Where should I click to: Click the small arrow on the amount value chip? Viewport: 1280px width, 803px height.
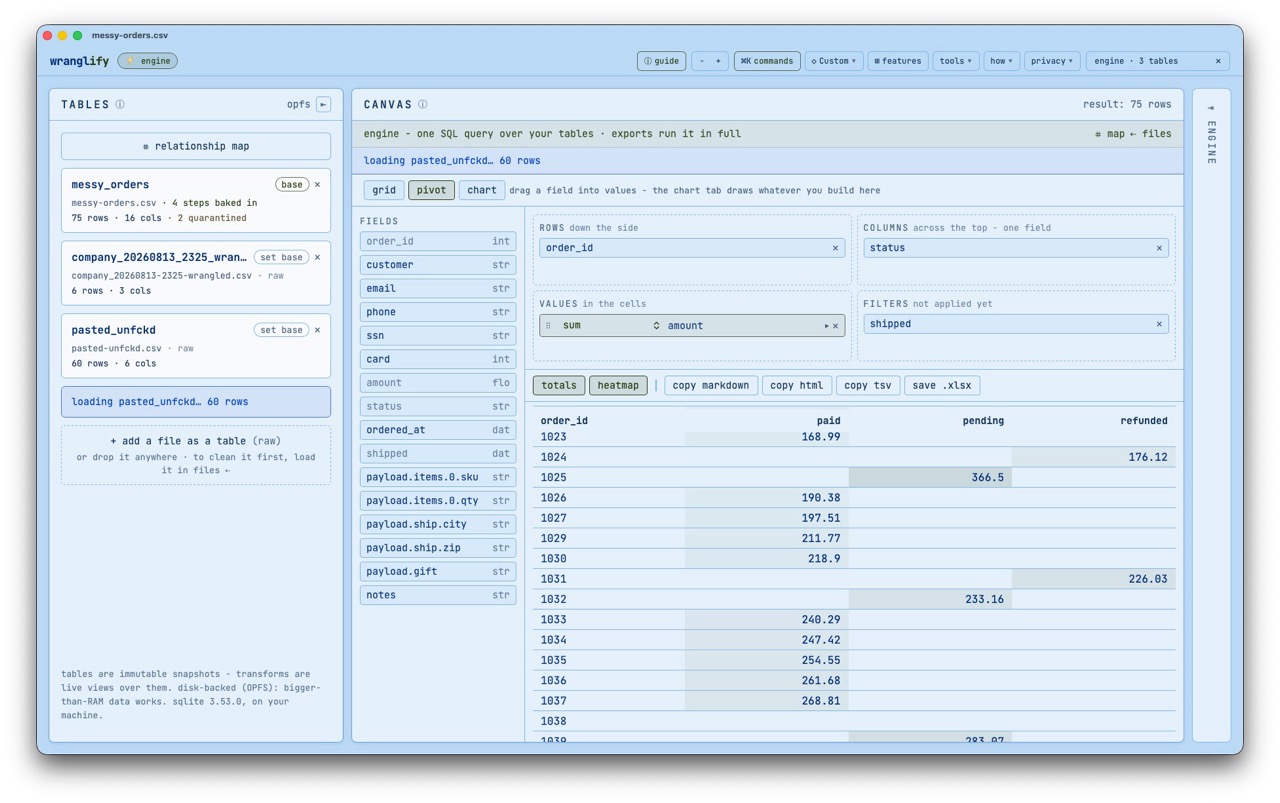point(827,326)
